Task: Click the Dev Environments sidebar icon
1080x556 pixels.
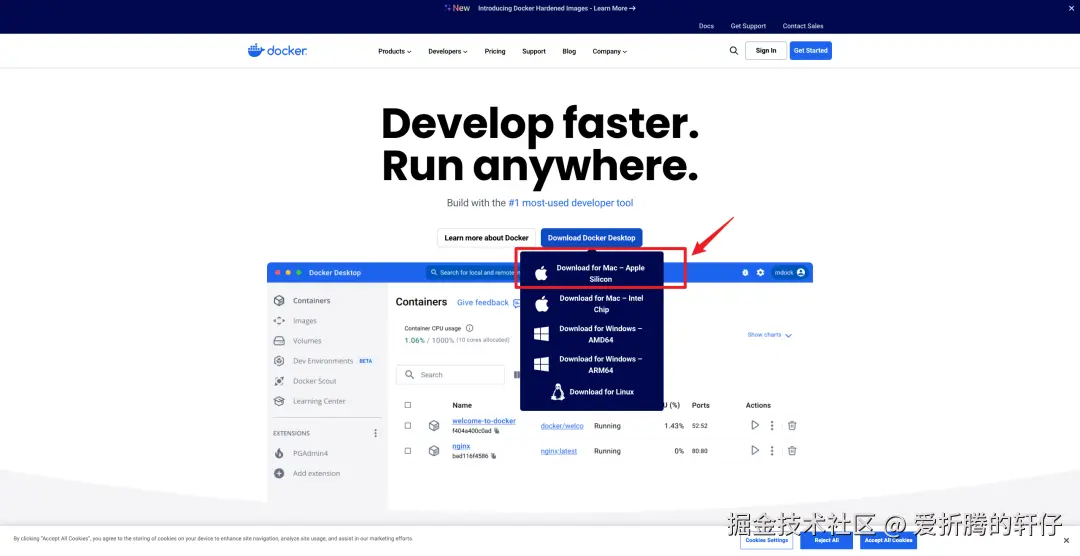Action: coord(279,361)
